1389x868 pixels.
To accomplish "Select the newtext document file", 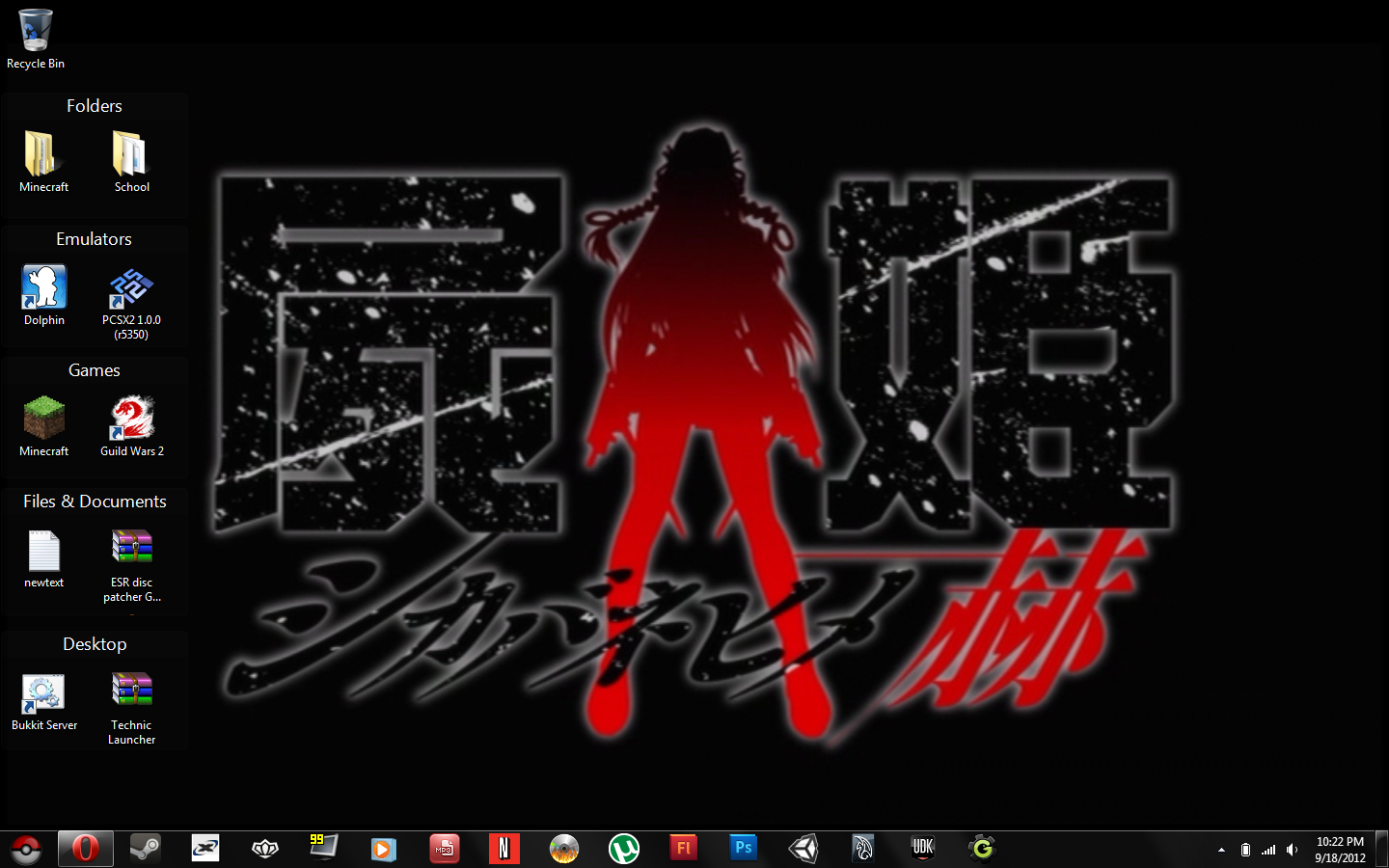I will tap(44, 553).
